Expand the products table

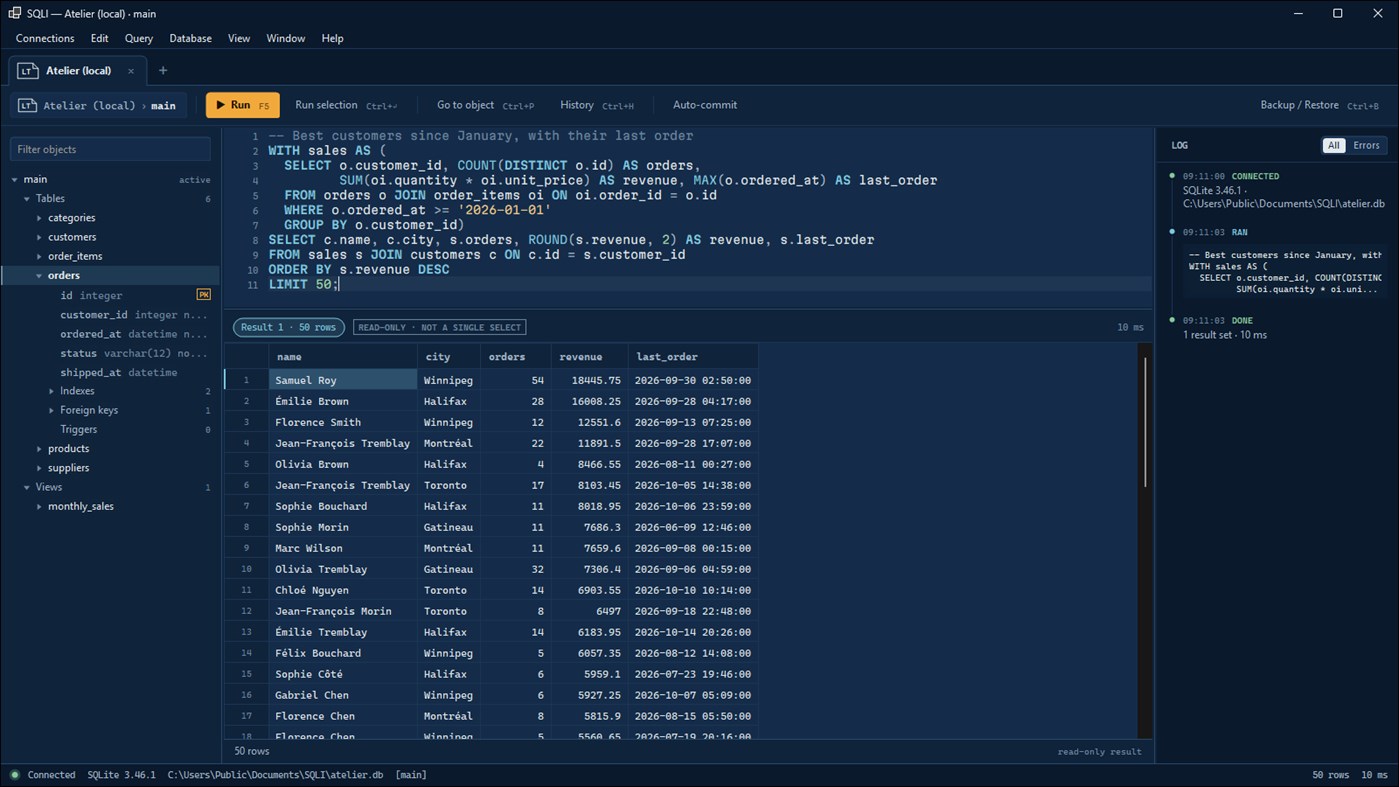tap(40, 449)
